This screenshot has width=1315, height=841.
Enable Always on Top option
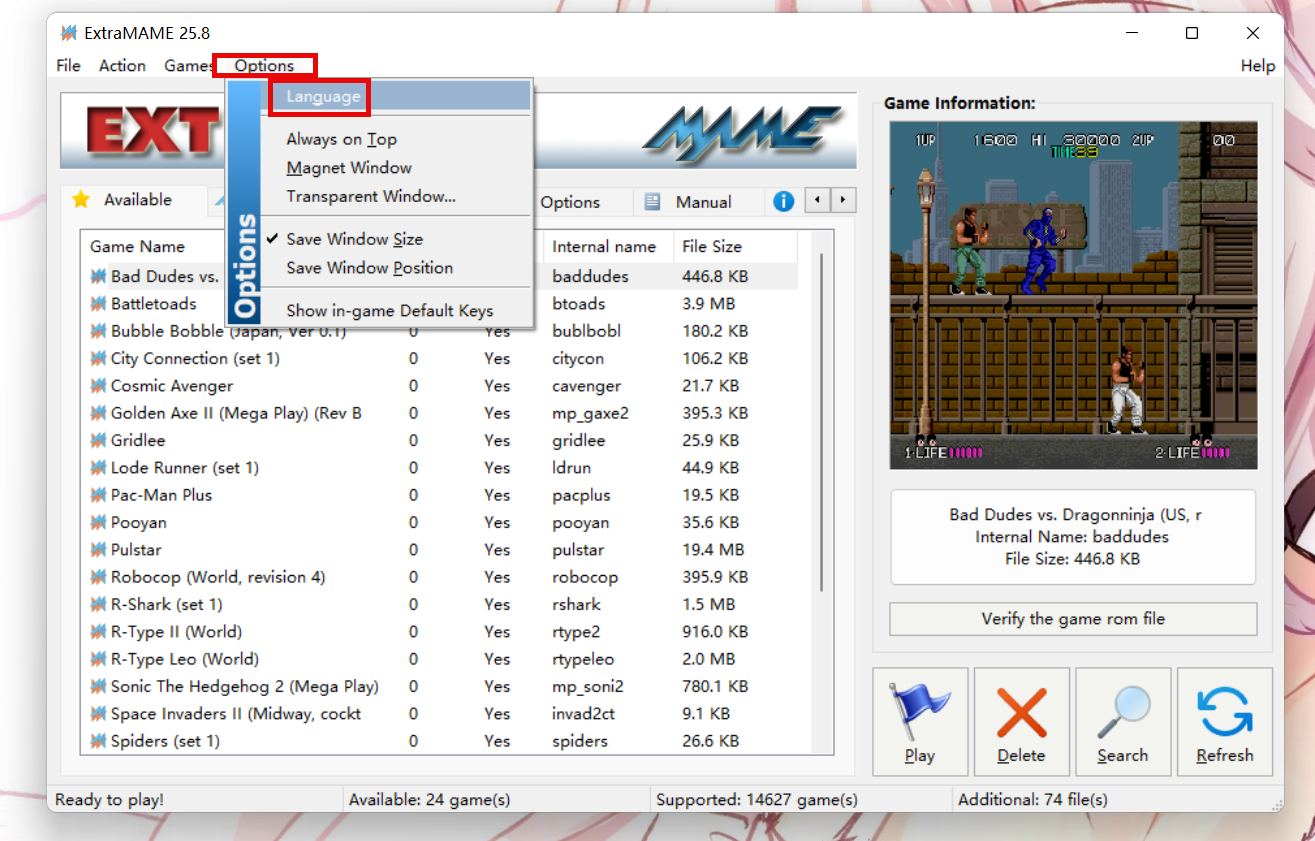pyautogui.click(x=341, y=140)
